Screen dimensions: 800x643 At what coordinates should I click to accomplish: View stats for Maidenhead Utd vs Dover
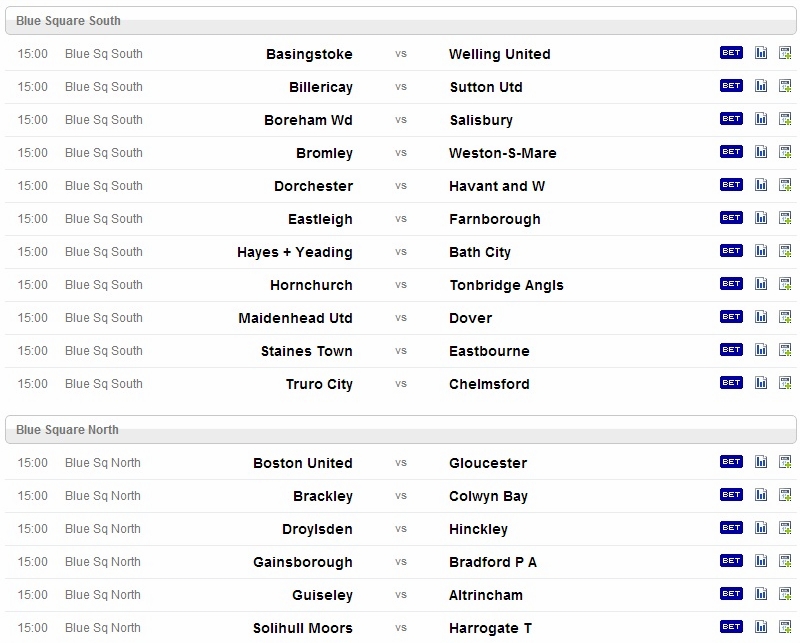[761, 316]
